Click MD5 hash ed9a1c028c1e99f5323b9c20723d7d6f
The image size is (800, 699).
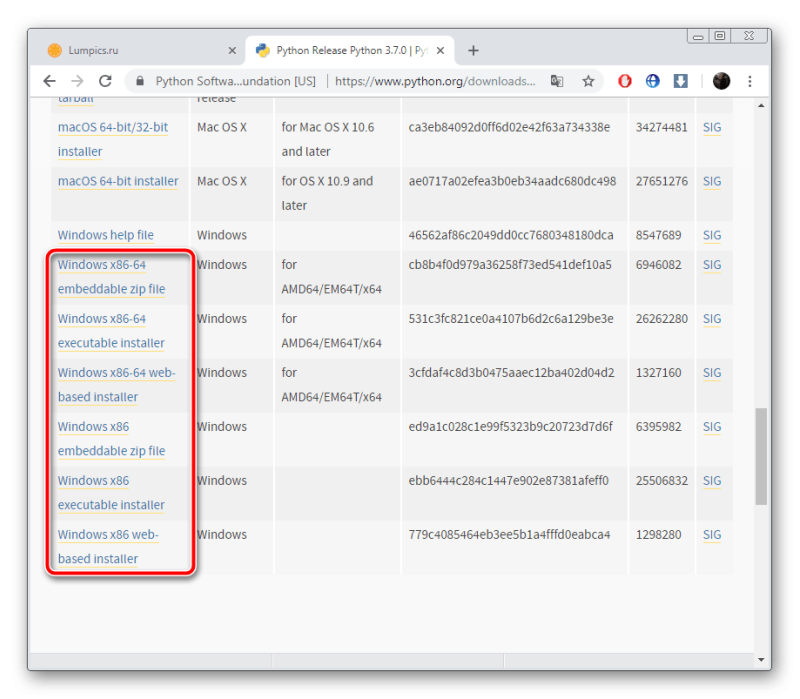[510, 427]
